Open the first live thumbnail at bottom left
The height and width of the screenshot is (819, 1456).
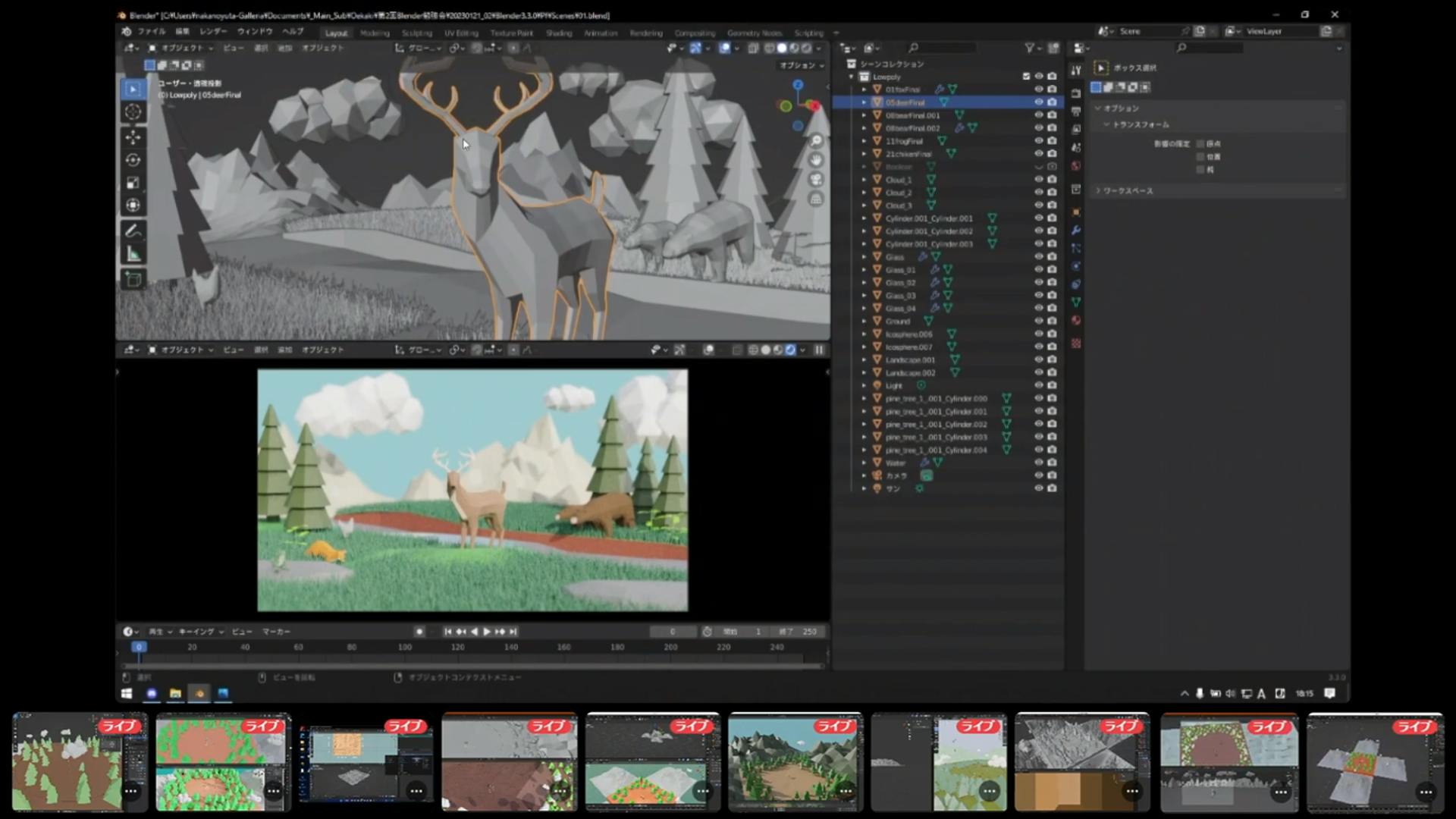click(80, 762)
